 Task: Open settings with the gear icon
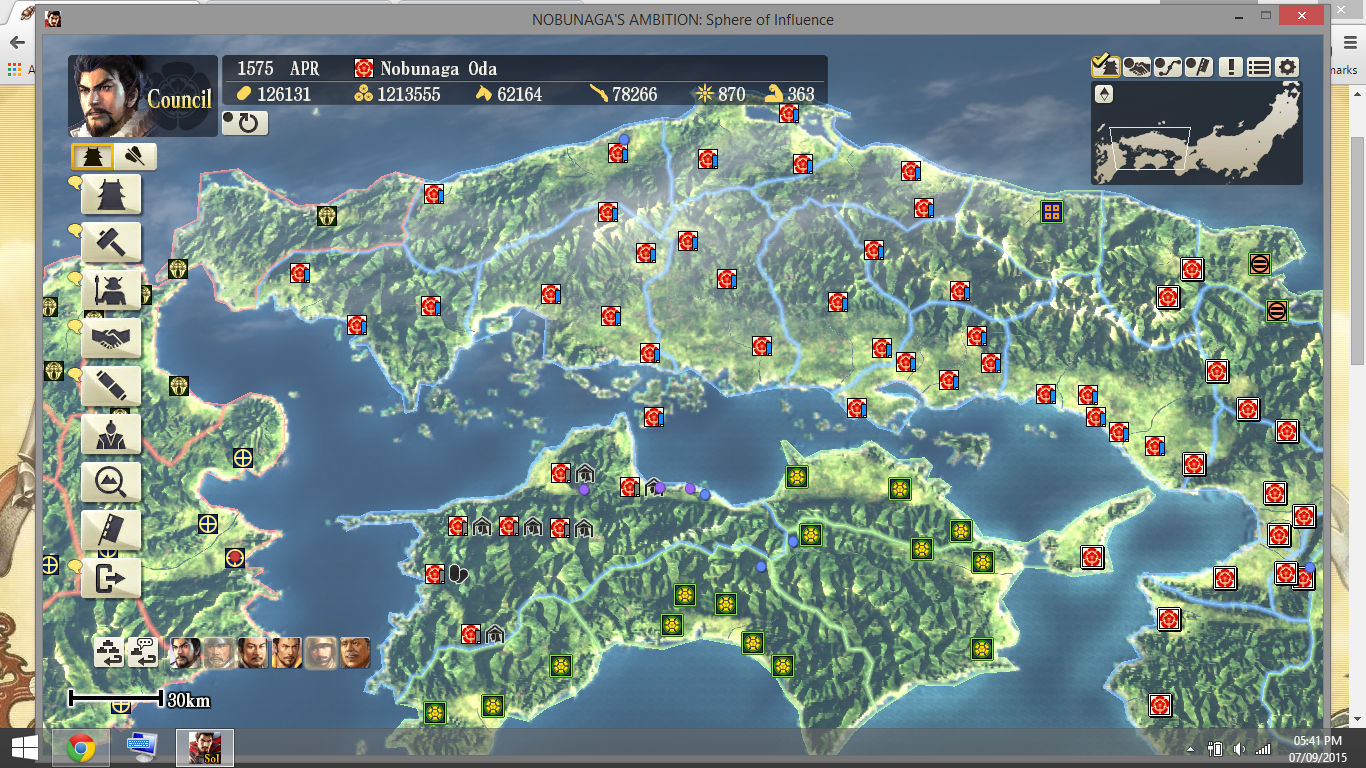tap(1288, 67)
